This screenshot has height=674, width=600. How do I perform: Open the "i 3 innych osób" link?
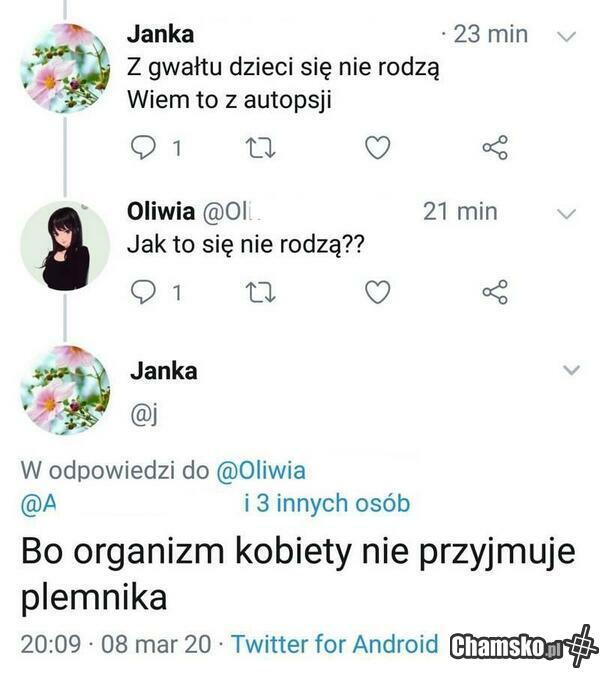(326, 504)
